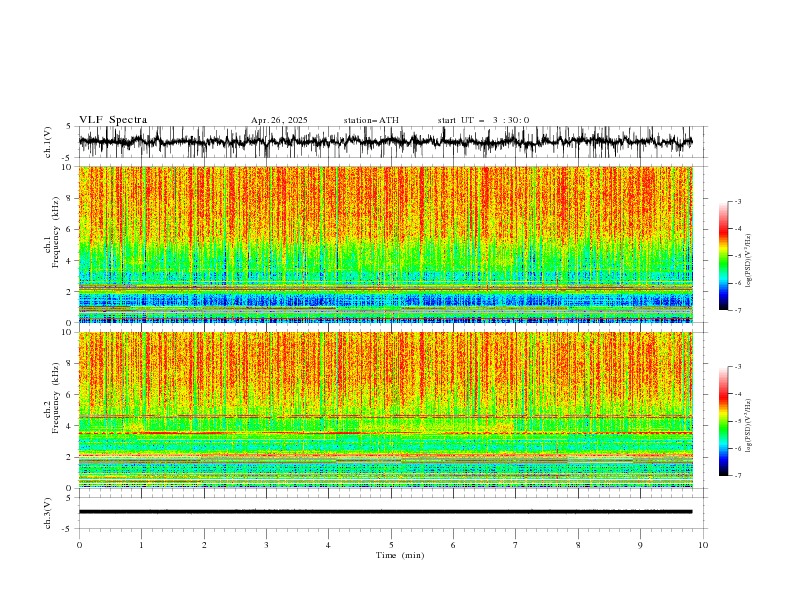Click the ch.2 Frequency (kHz) axis label
The image size is (792, 612).
pos(52,398)
